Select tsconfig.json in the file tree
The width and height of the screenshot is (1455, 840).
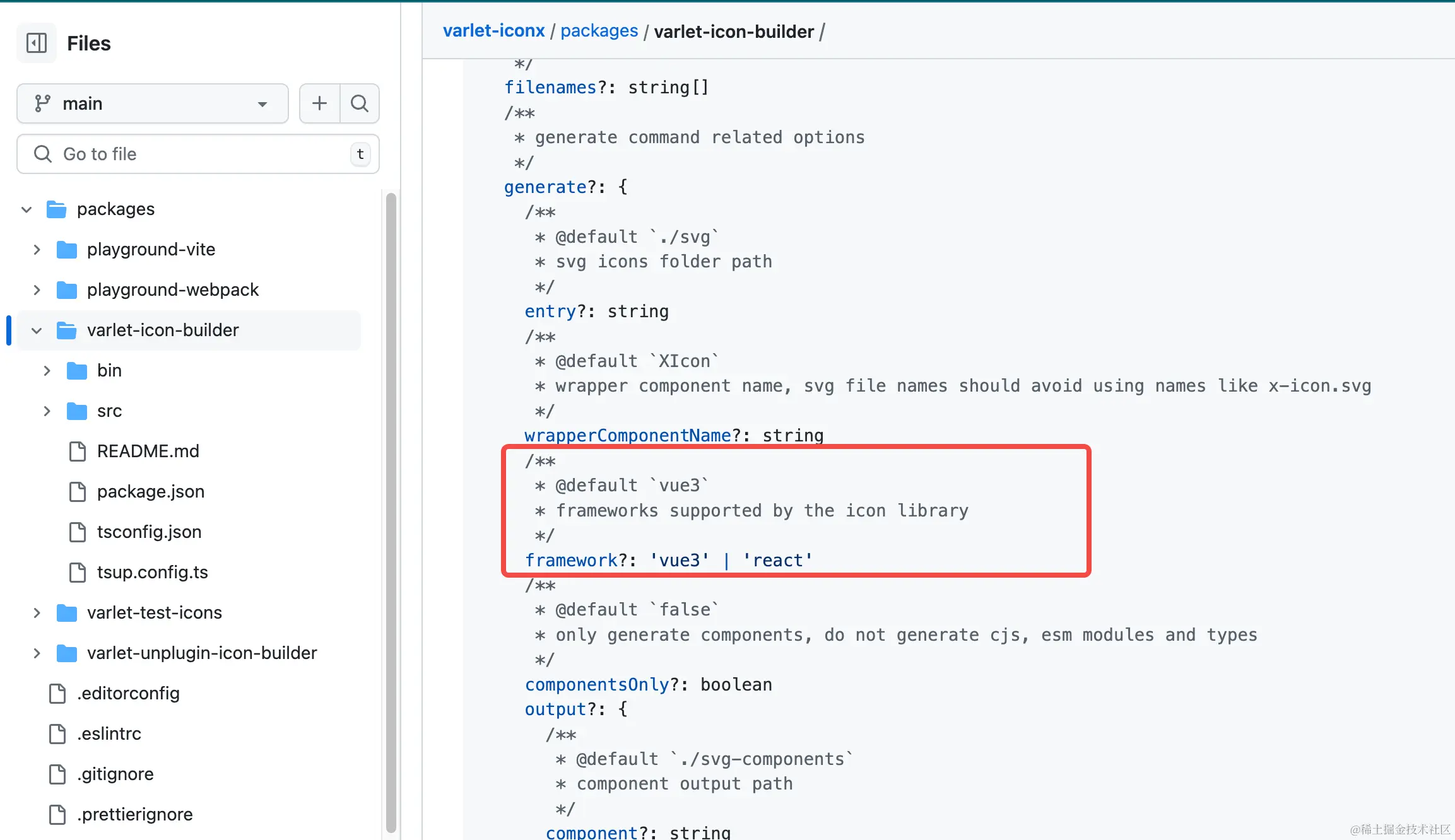(x=149, y=532)
